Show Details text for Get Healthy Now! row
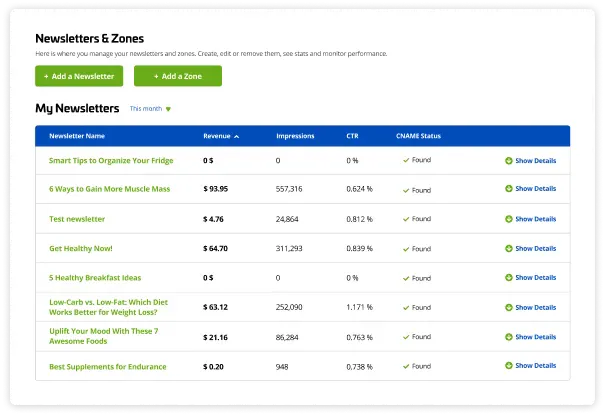The image size is (605, 415). coord(536,248)
